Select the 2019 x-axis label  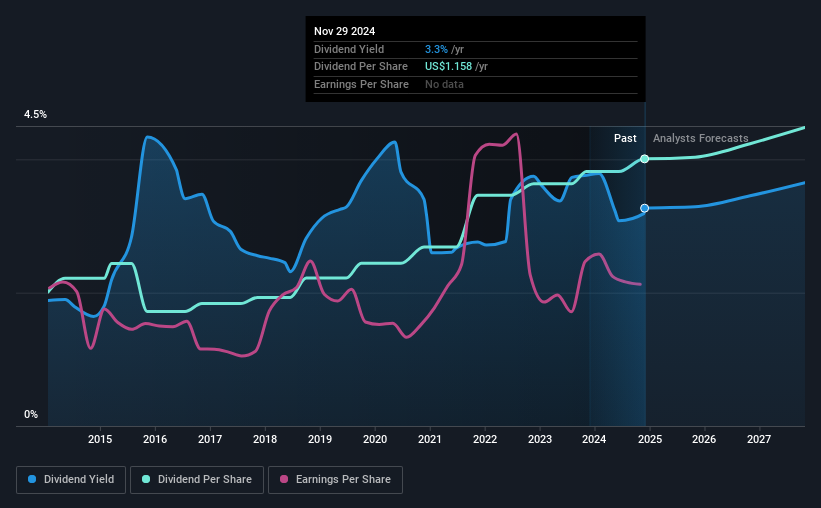click(320, 439)
